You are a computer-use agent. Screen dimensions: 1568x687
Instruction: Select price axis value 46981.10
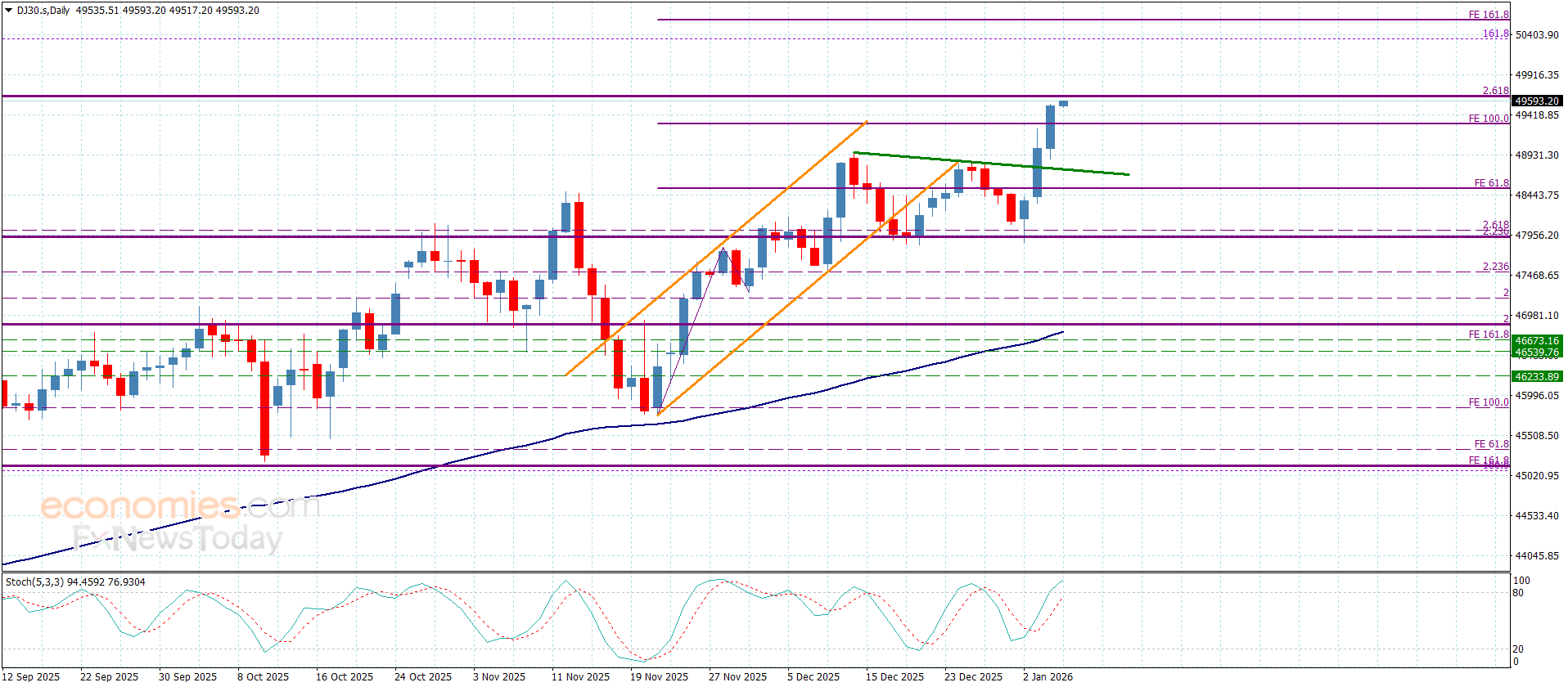[x=1537, y=316]
